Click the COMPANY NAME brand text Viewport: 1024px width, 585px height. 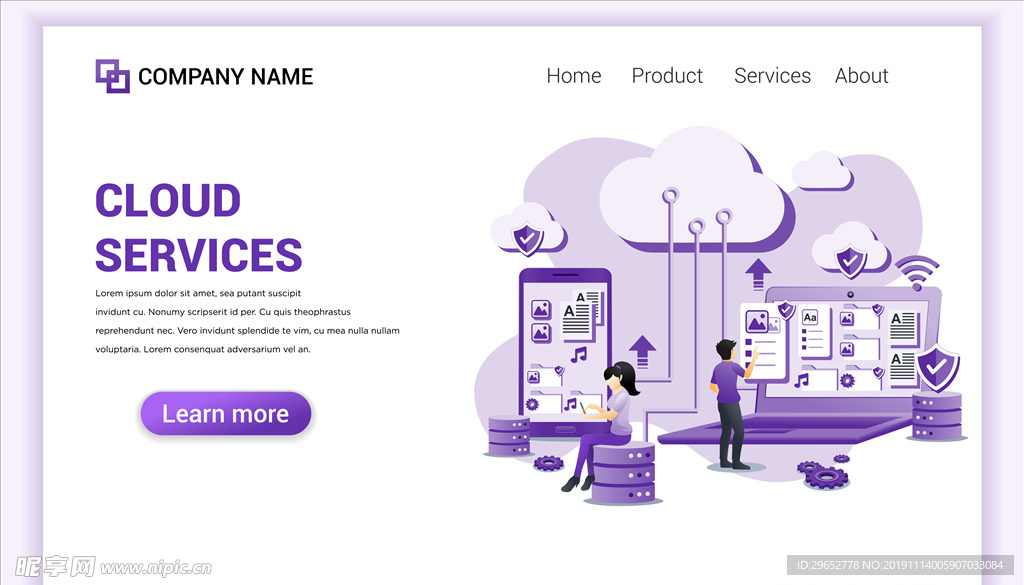click(x=225, y=76)
